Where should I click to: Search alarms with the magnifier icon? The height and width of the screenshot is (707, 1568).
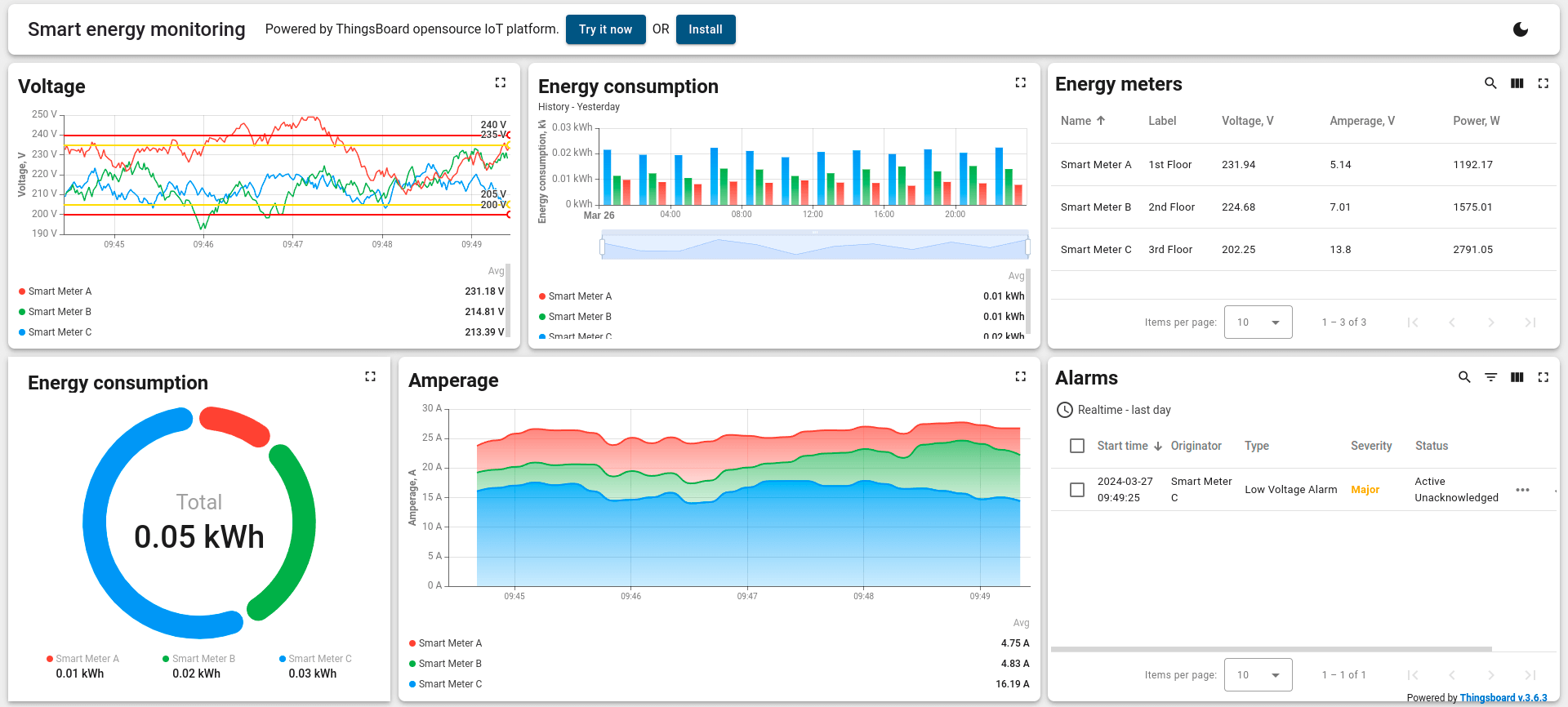pos(1464,377)
